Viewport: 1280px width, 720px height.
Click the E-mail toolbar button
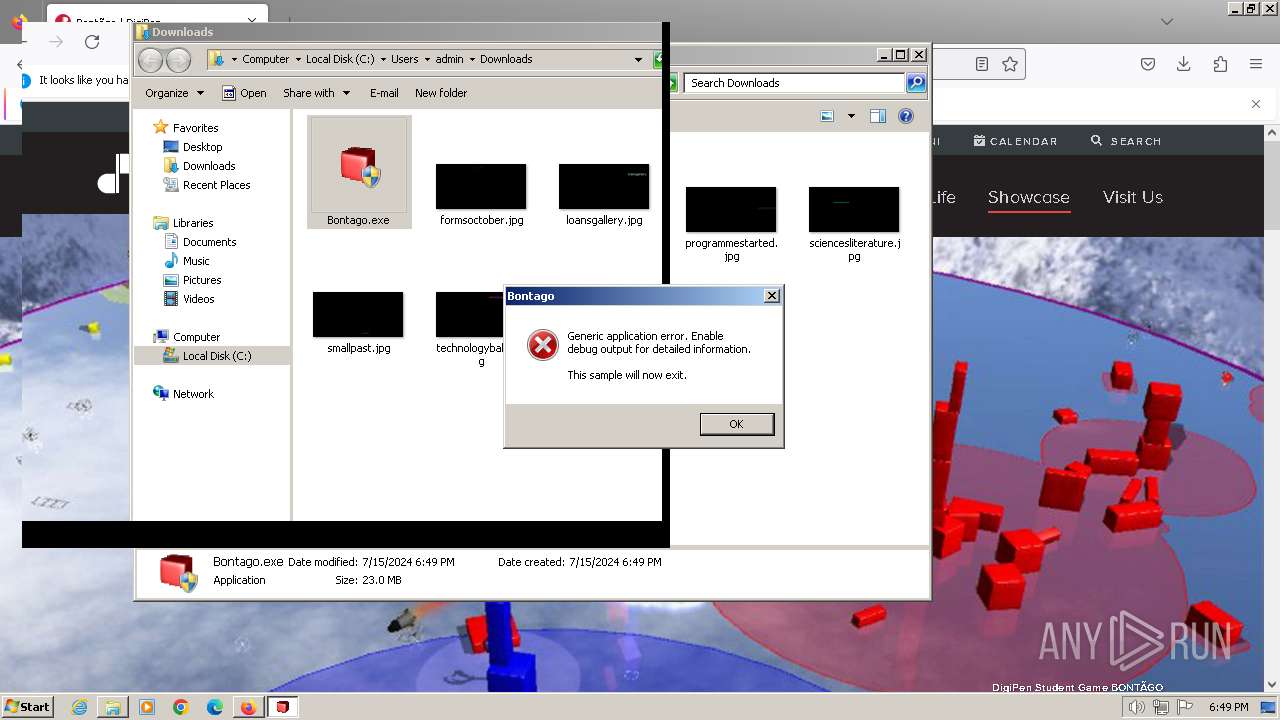tap(384, 93)
